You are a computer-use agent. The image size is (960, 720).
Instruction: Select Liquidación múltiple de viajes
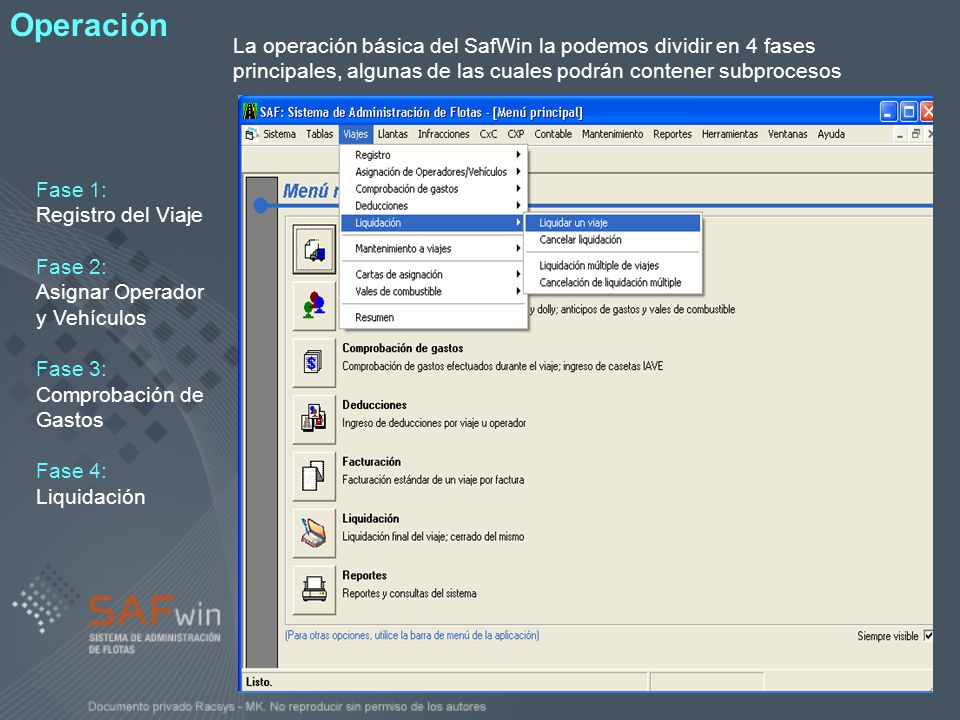612,266
